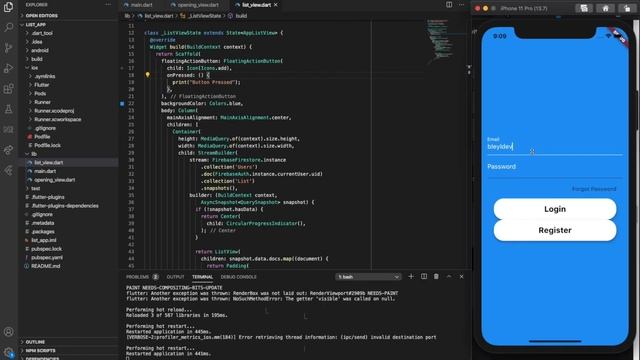Collapse the lib folder
640x360 pixels.
(x=34, y=154)
